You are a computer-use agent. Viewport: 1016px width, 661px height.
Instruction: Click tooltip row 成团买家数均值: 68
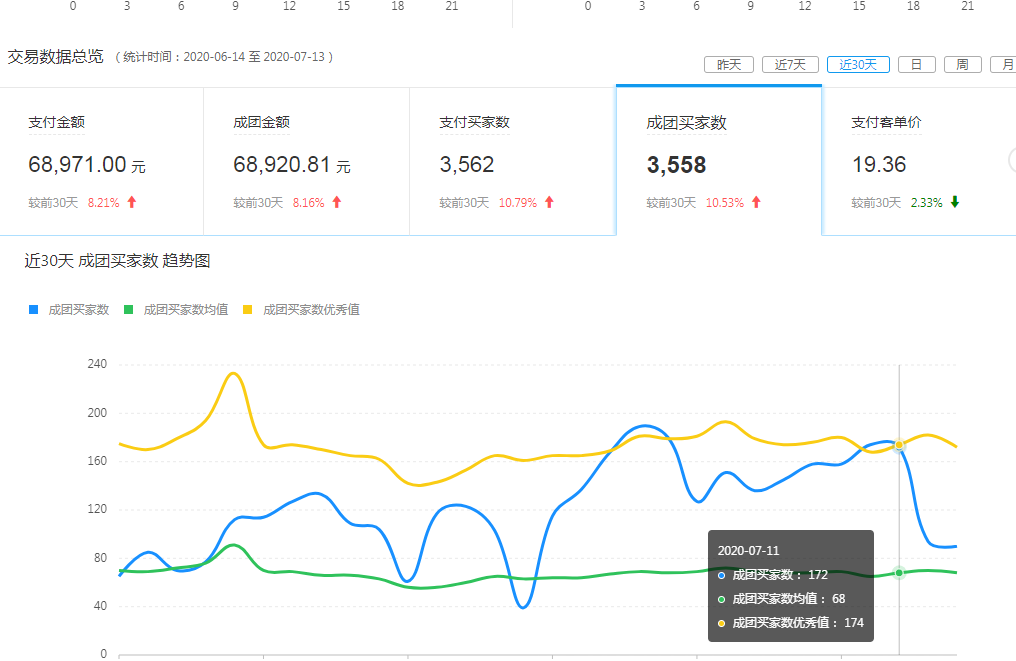coord(781,599)
